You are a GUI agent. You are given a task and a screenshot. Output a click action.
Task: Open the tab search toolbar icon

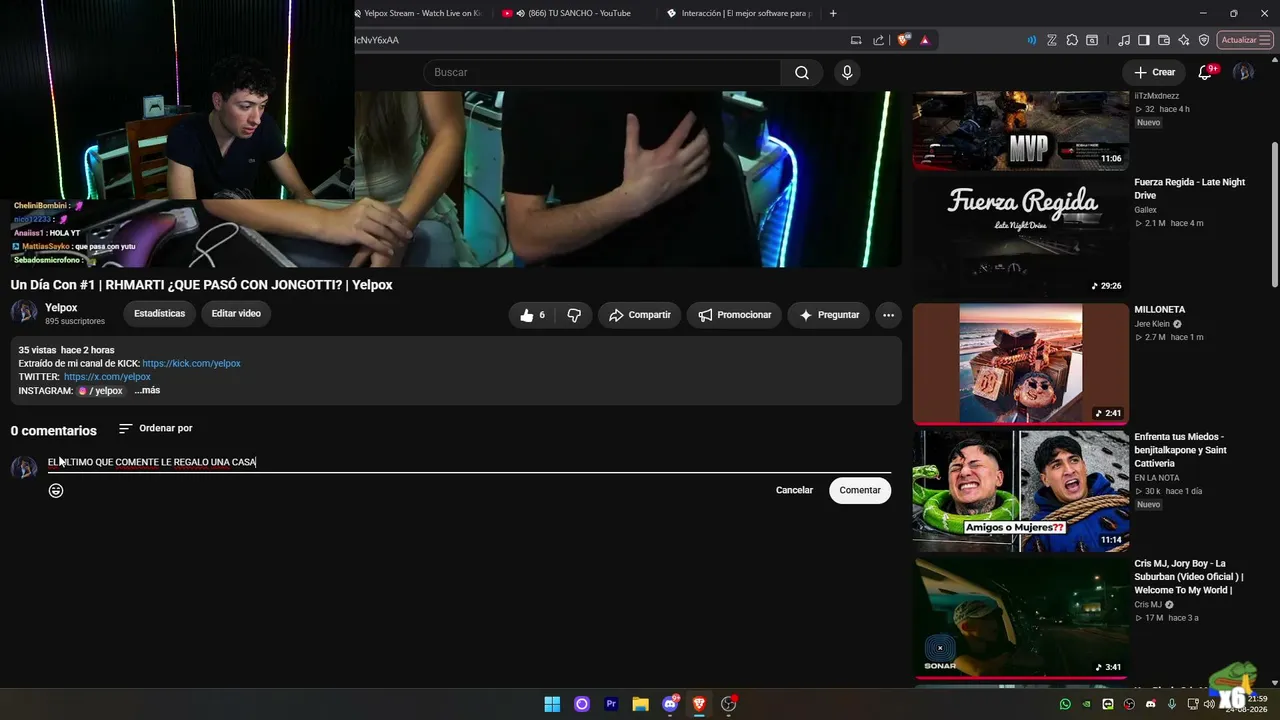(1092, 40)
